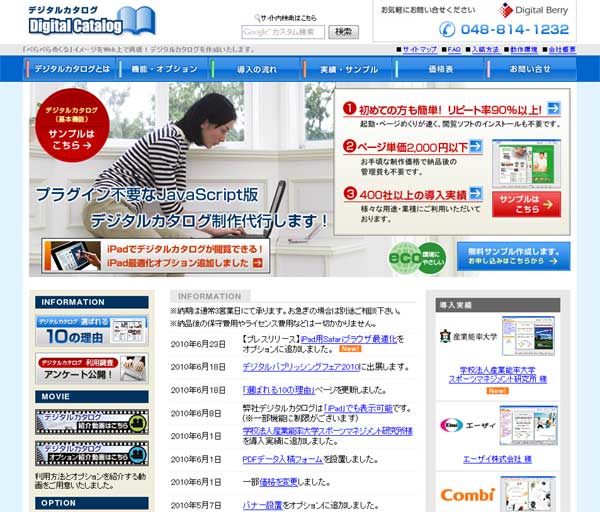Click the red circle サンプルはこちら badge
This screenshot has height=512, width=600.
click(x=72, y=126)
